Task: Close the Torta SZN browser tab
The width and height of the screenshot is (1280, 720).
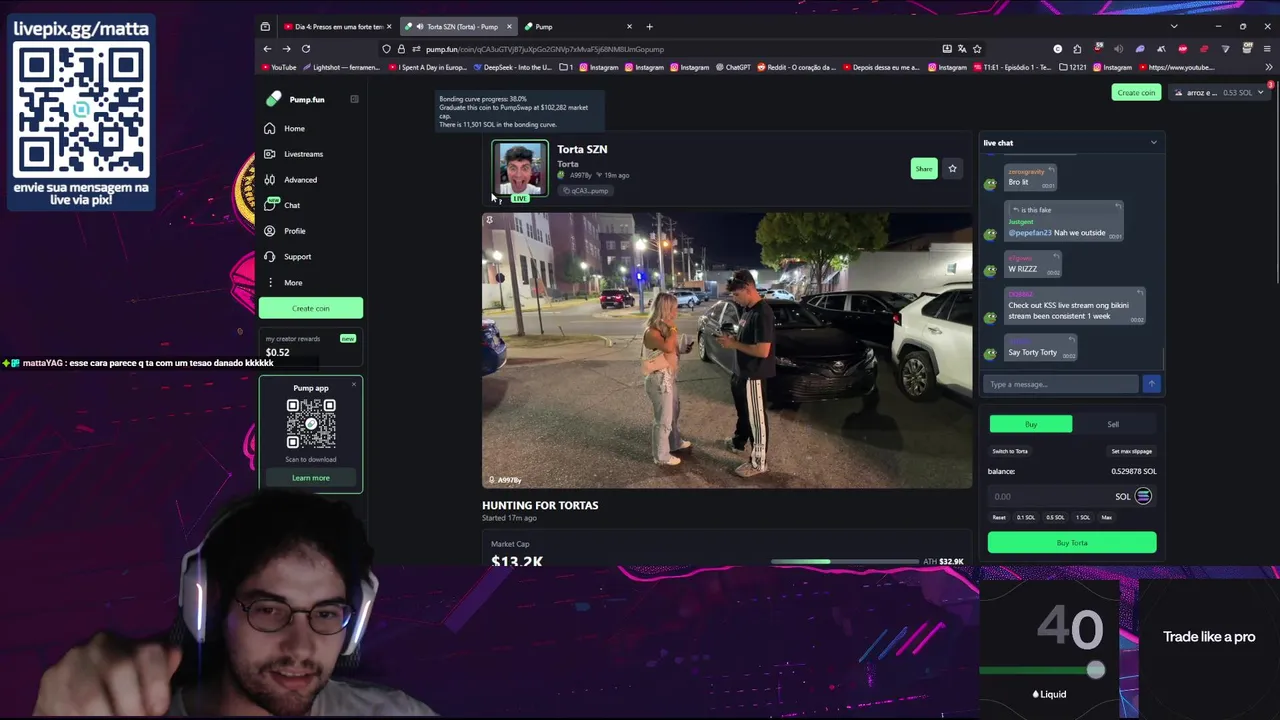Action: pos(509,27)
